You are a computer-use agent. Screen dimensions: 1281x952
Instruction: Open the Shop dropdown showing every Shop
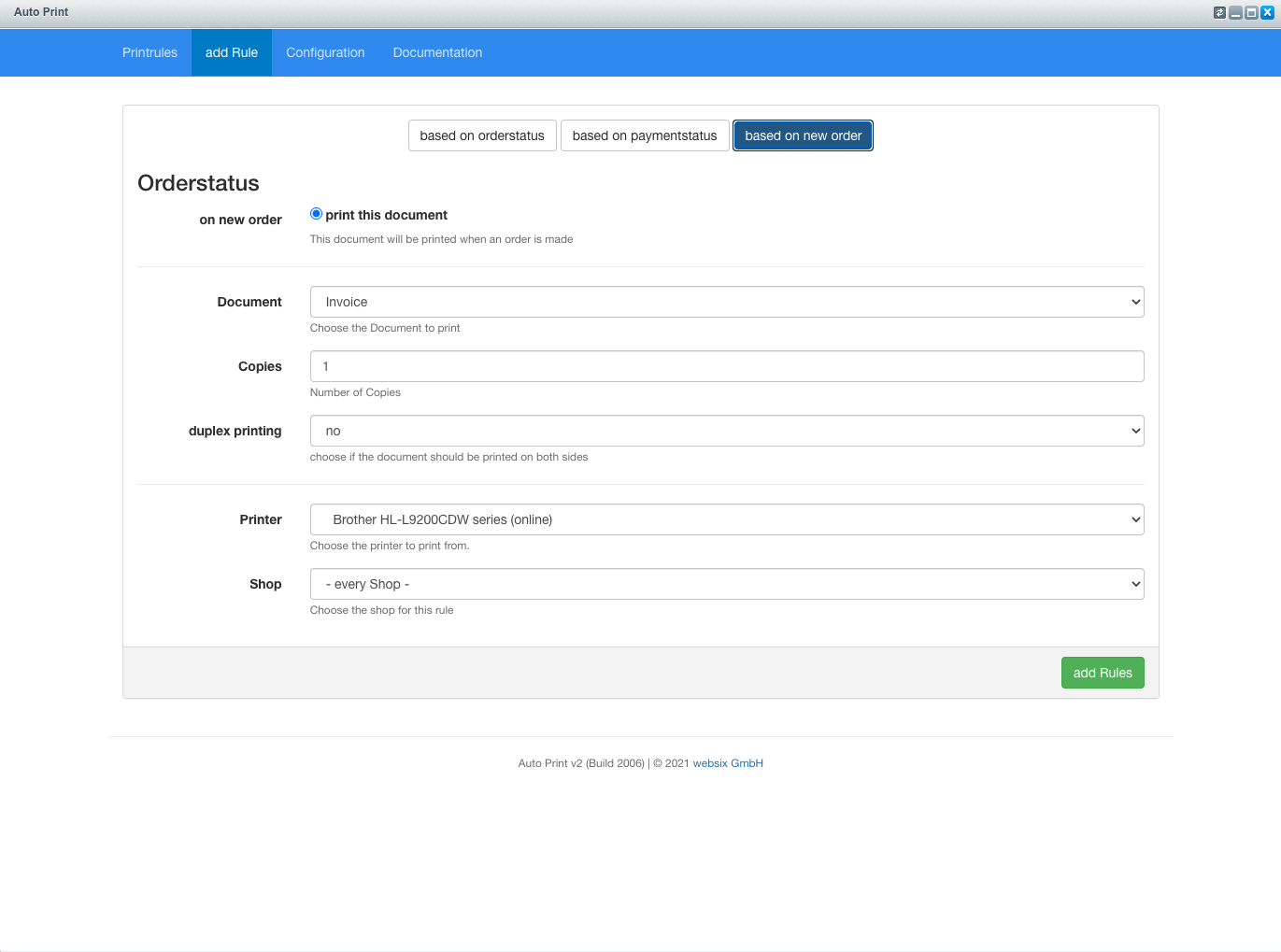click(727, 584)
